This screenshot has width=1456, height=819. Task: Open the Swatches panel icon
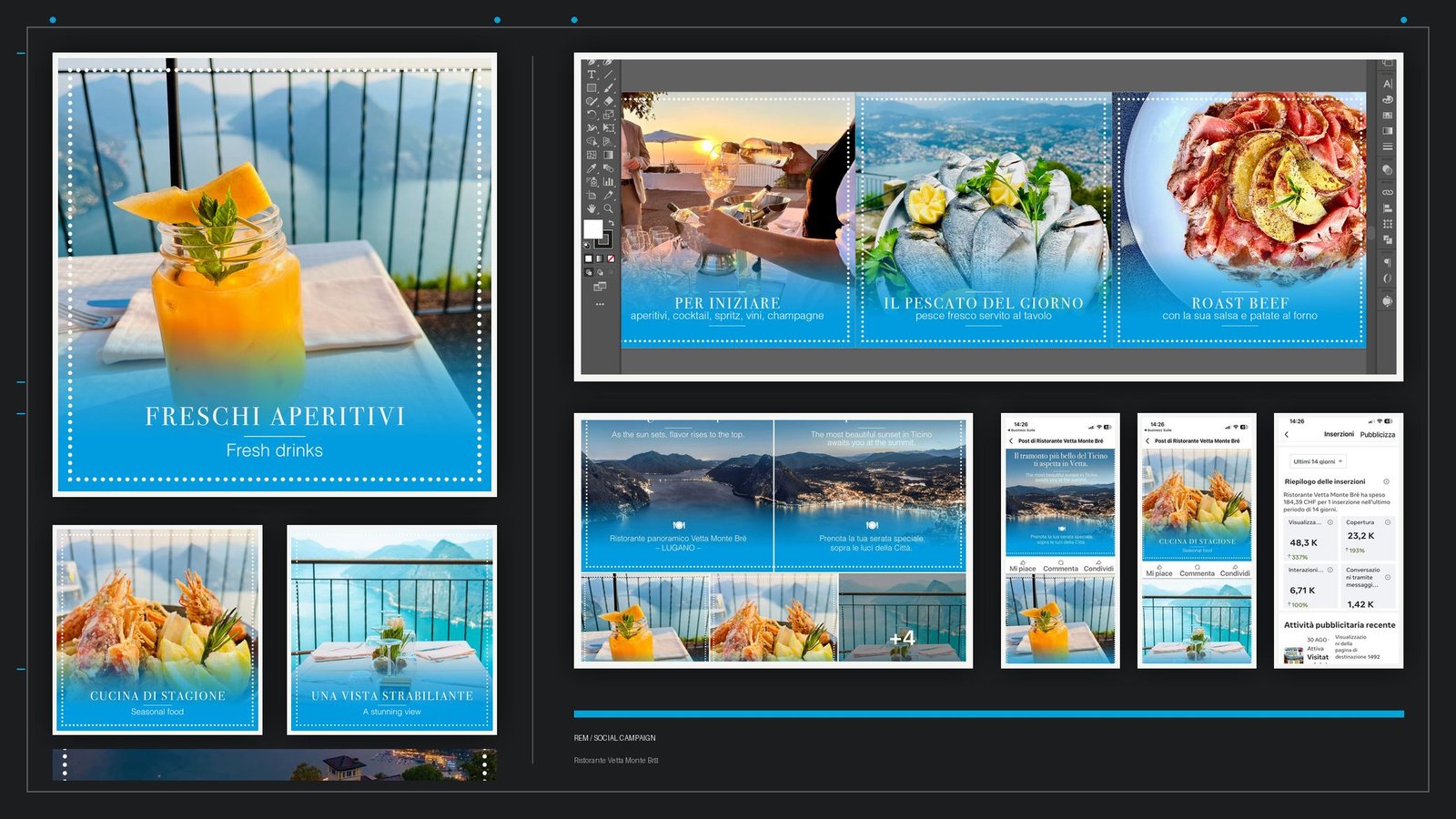coord(1388,116)
